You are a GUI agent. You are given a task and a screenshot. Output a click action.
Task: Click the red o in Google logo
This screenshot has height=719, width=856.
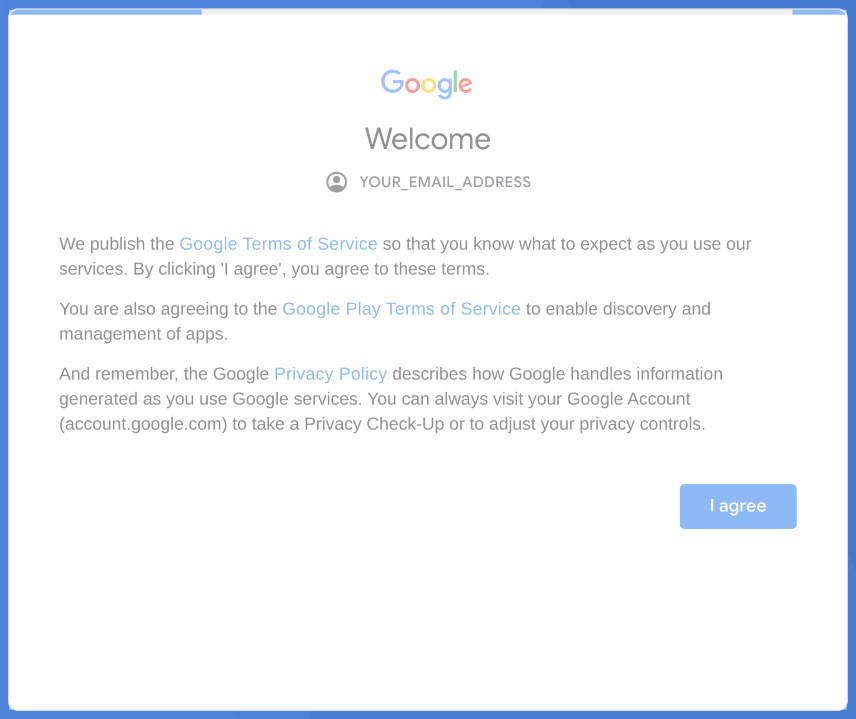(412, 85)
